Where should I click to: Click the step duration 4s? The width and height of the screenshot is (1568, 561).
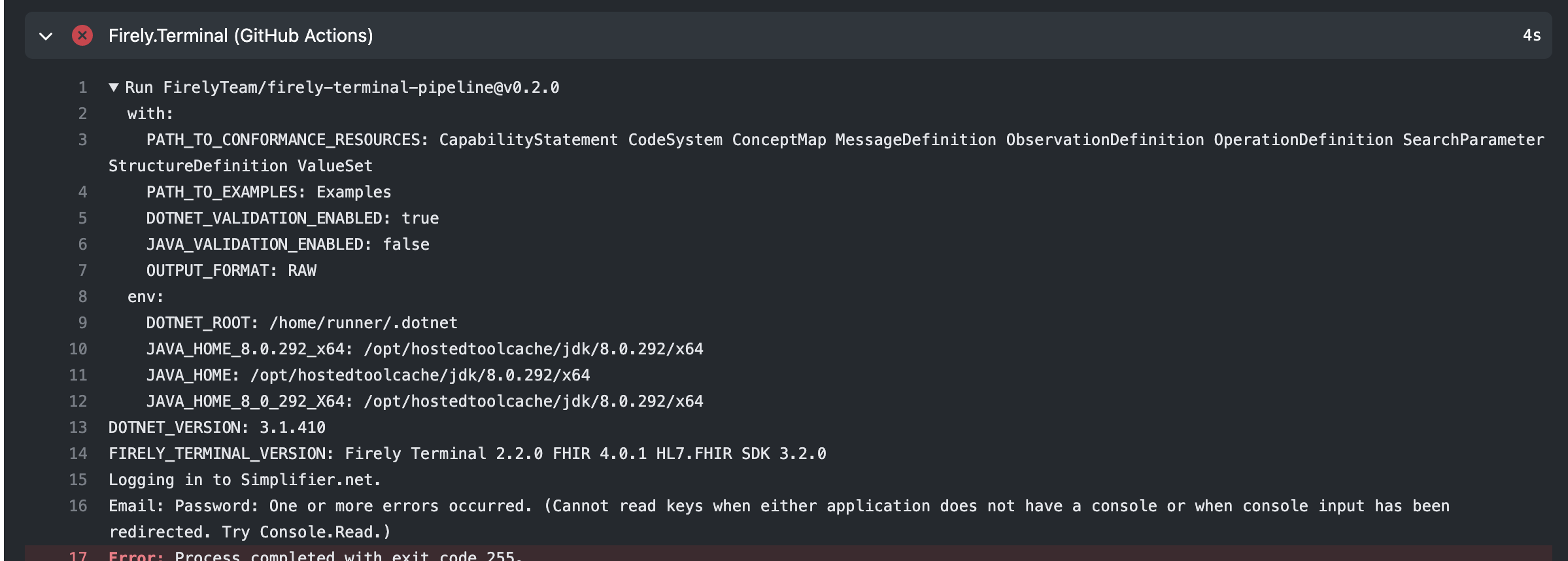coord(1531,35)
